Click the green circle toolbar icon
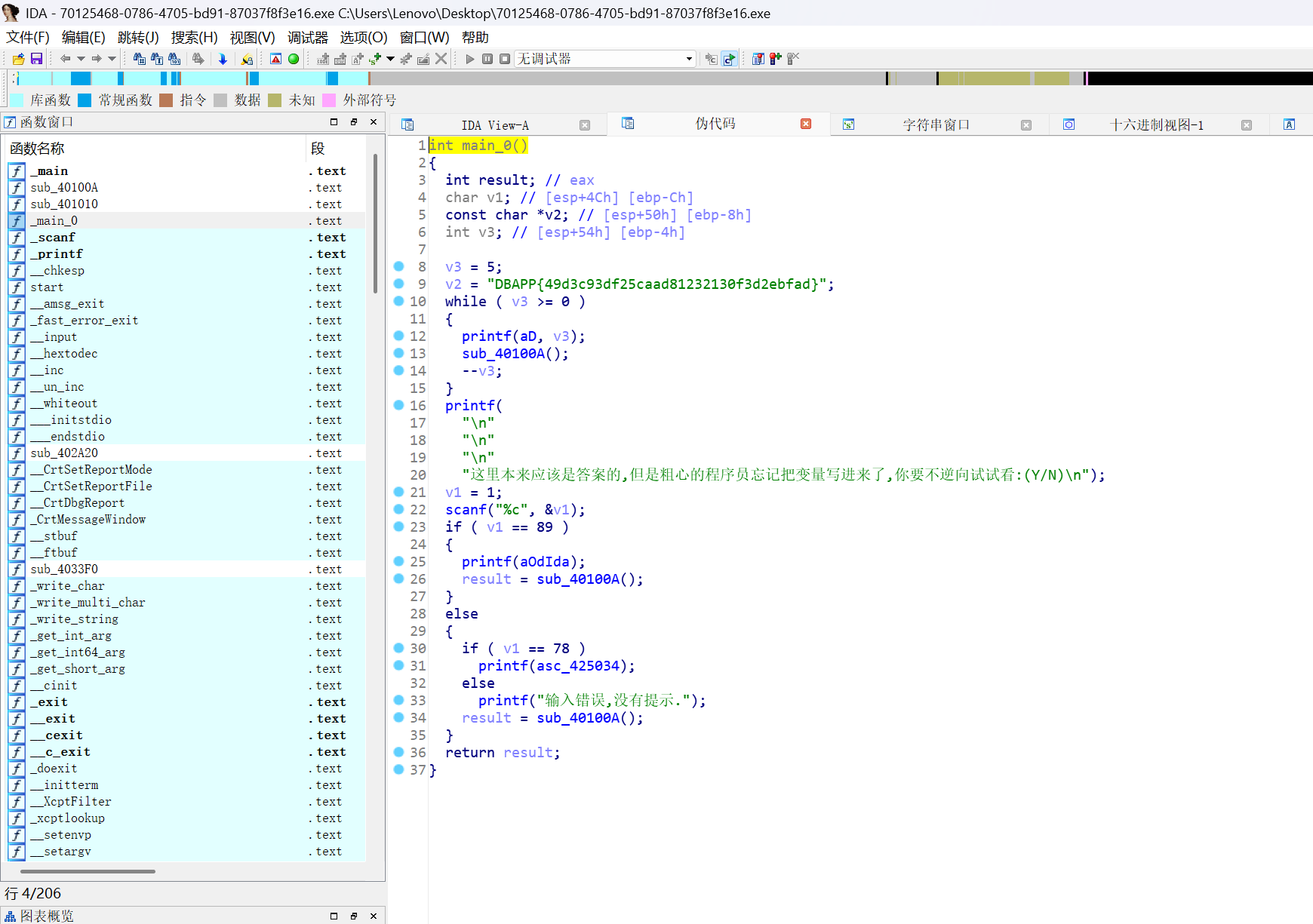The image size is (1313, 924). tap(294, 59)
